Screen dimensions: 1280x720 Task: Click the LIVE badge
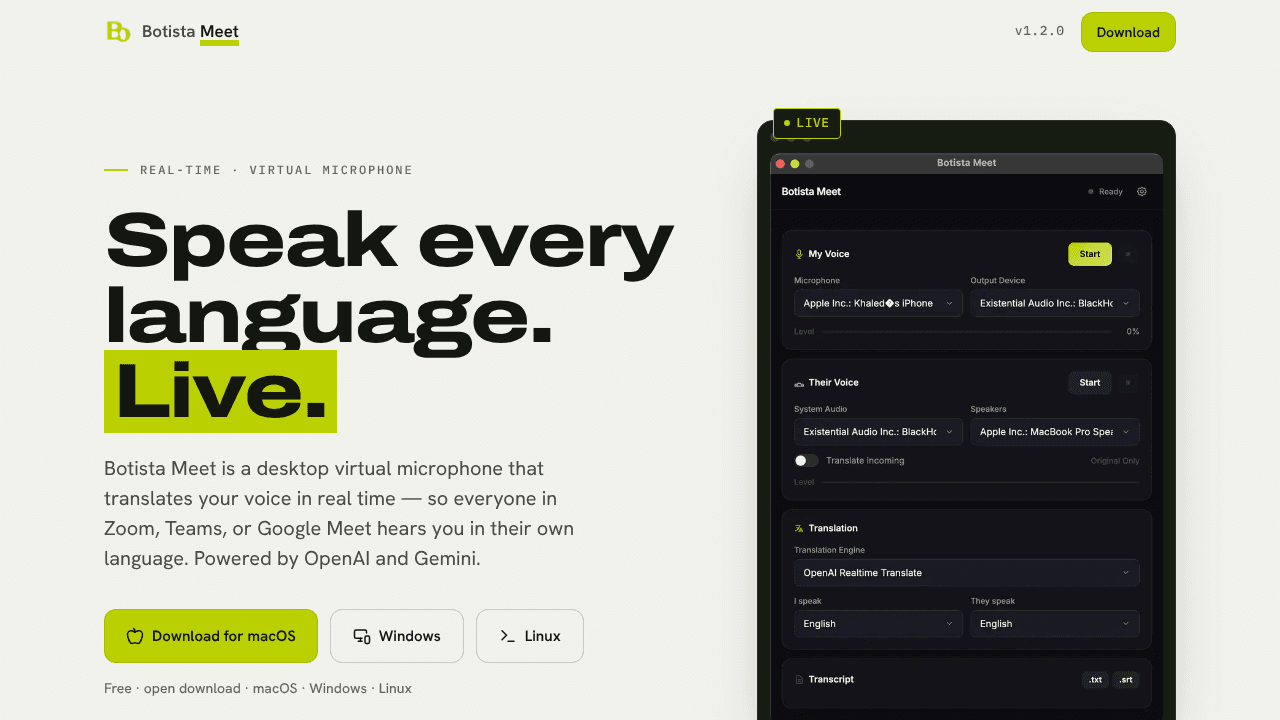coord(807,123)
